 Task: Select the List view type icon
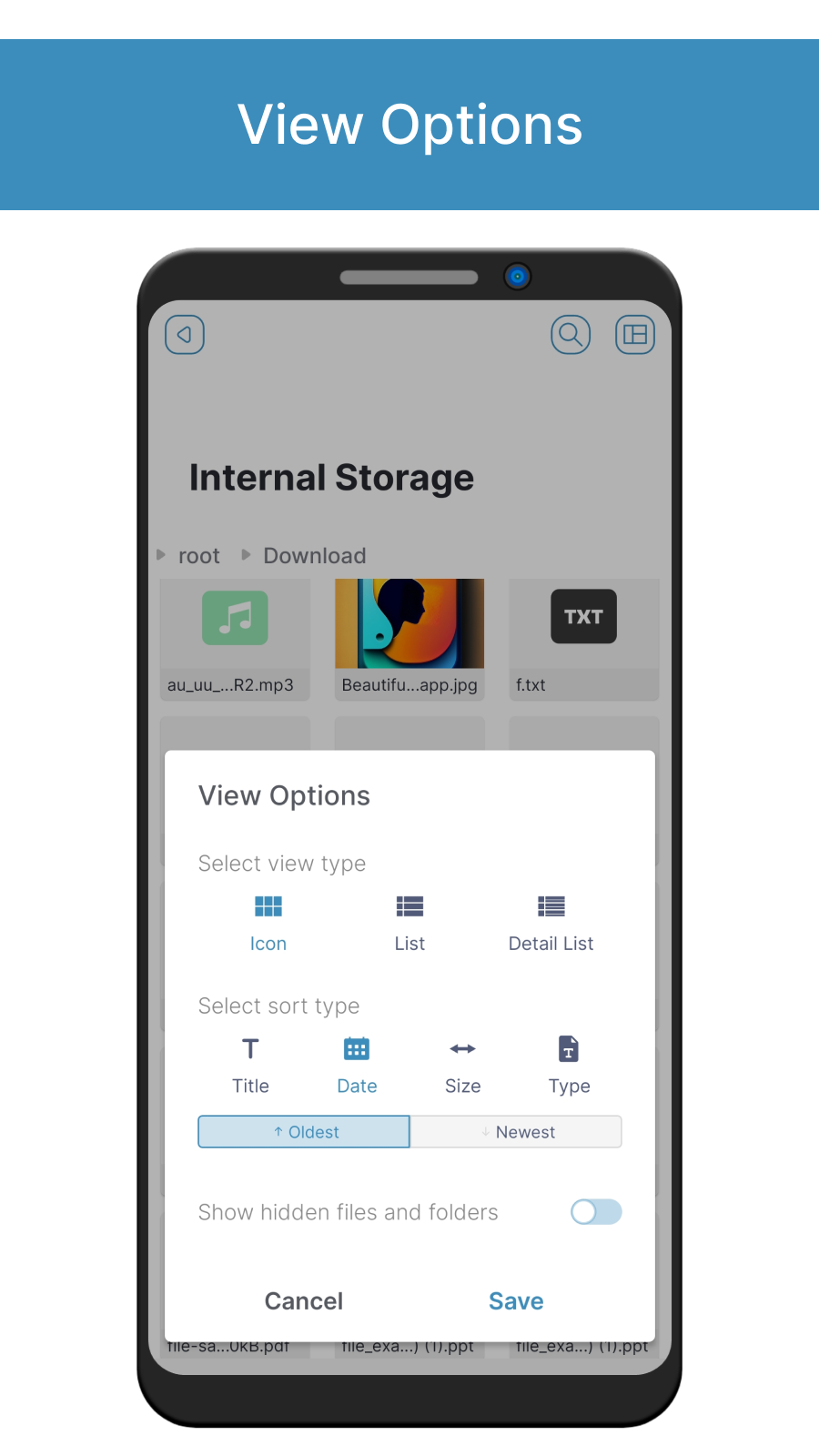pyautogui.click(x=409, y=906)
